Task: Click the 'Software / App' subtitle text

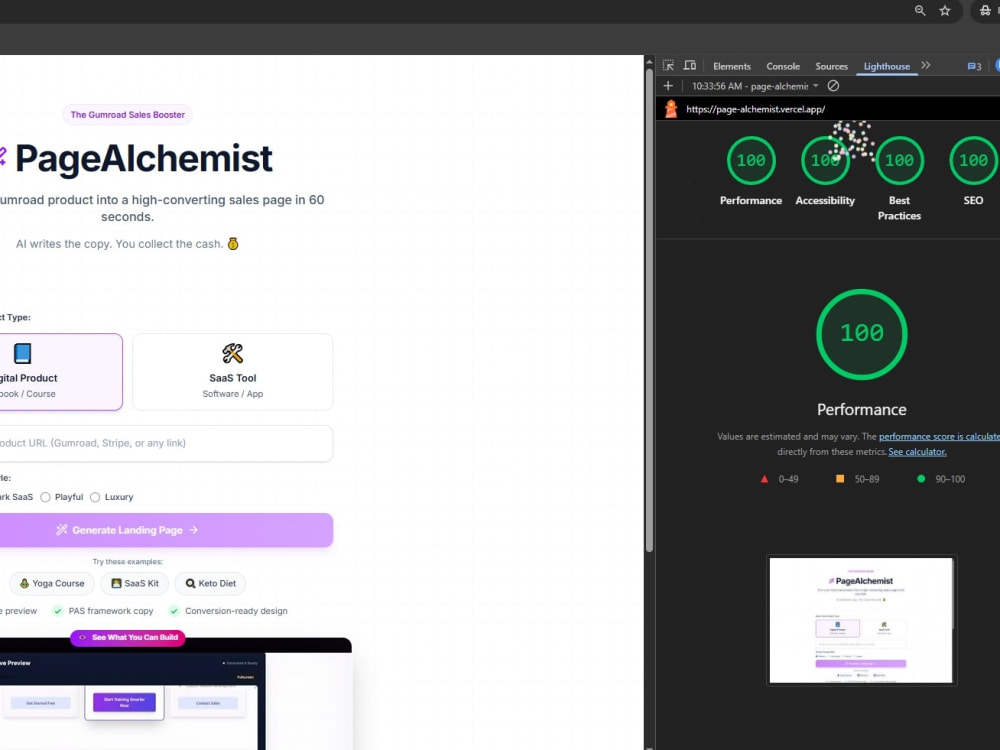Action: coord(232,393)
